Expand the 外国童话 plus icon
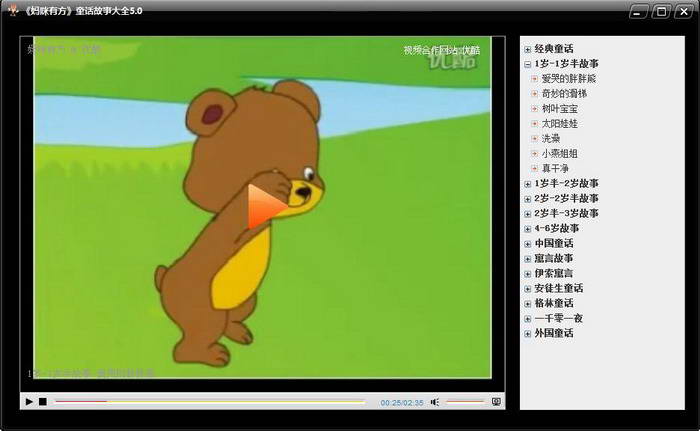Image resolution: width=700 pixels, height=431 pixels. 527,334
